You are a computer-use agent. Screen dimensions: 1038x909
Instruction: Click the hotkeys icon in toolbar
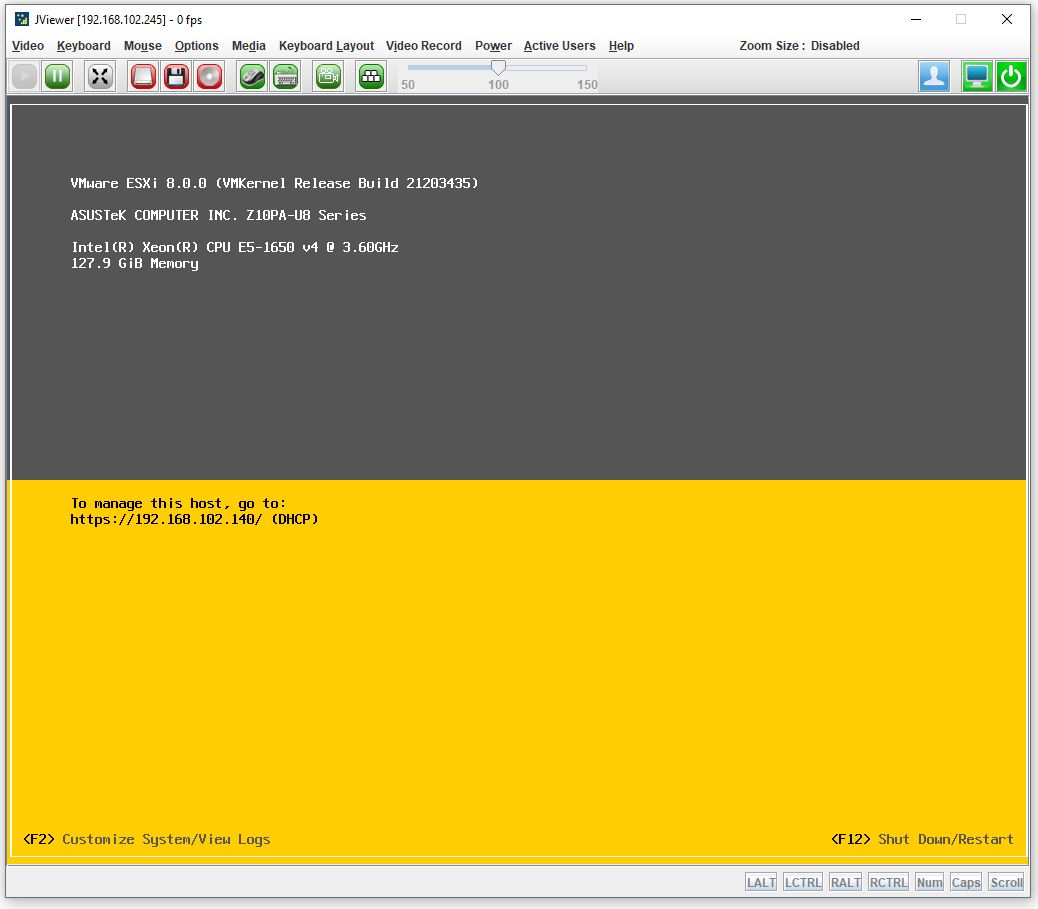point(371,77)
